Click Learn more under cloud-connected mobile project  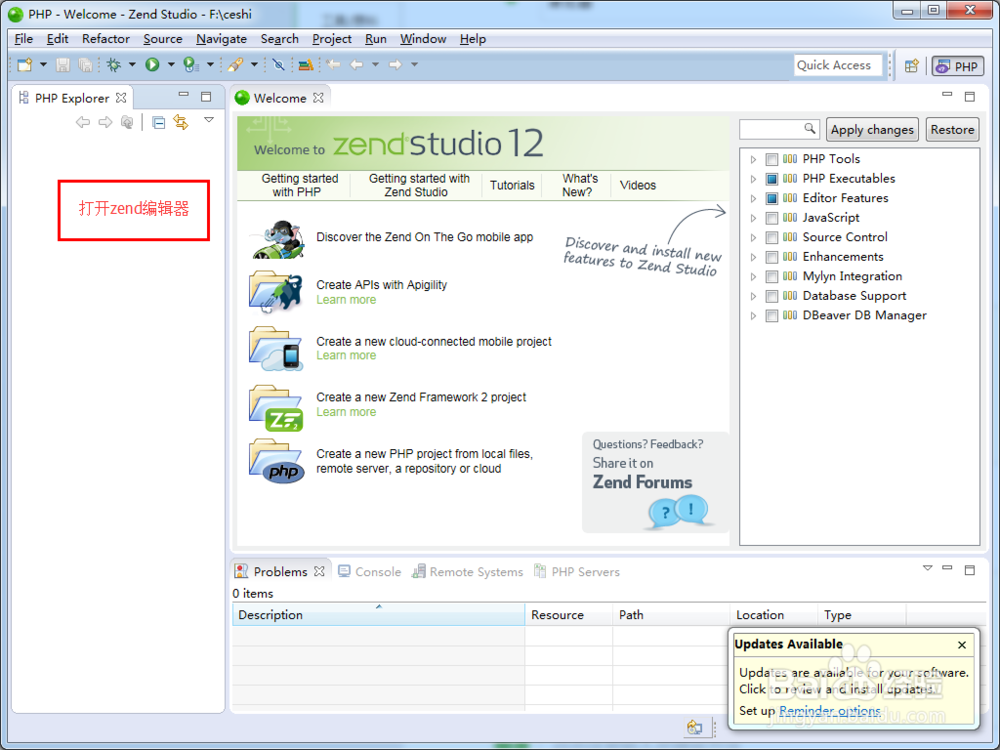pyautogui.click(x=346, y=355)
